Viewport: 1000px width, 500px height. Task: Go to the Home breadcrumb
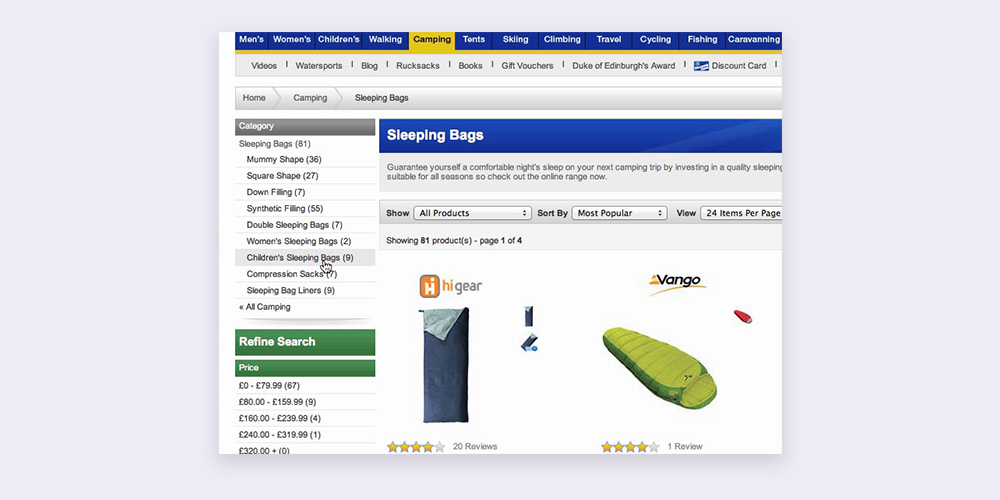(254, 98)
